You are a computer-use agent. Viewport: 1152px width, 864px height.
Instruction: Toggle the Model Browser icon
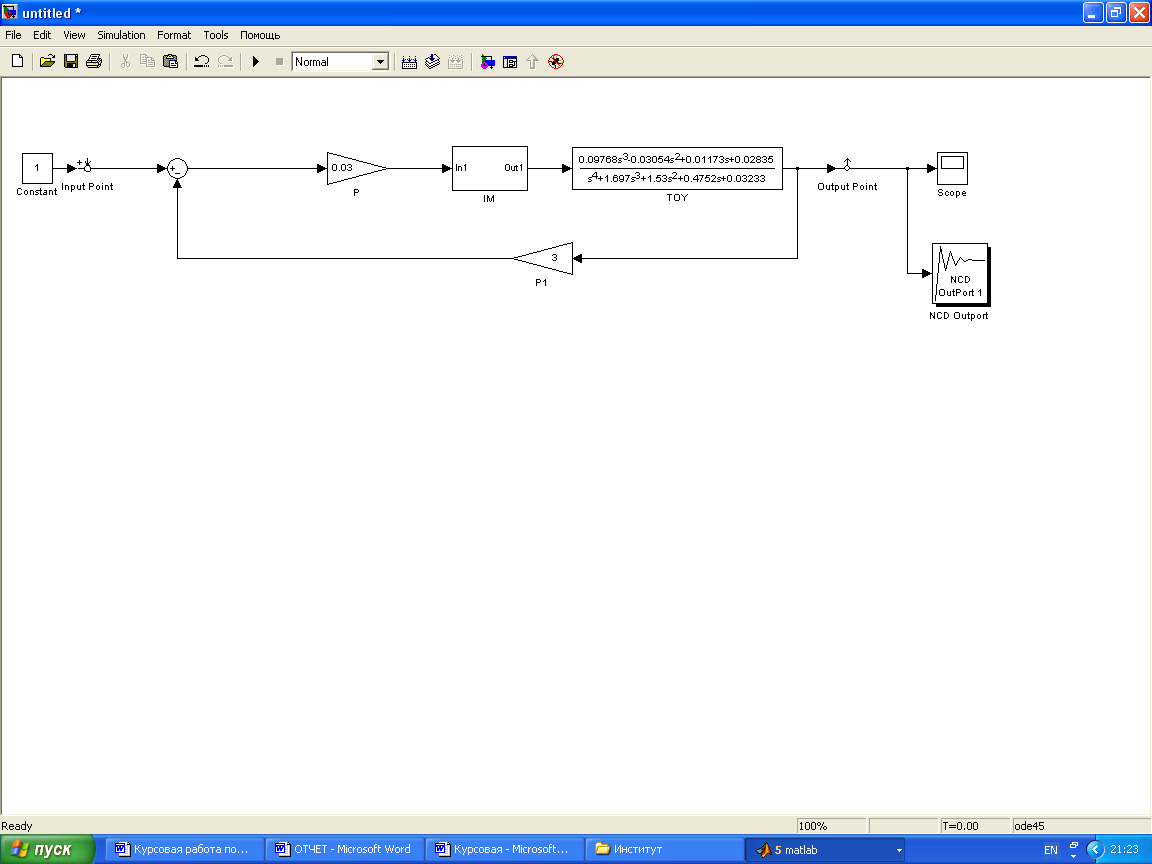point(510,62)
